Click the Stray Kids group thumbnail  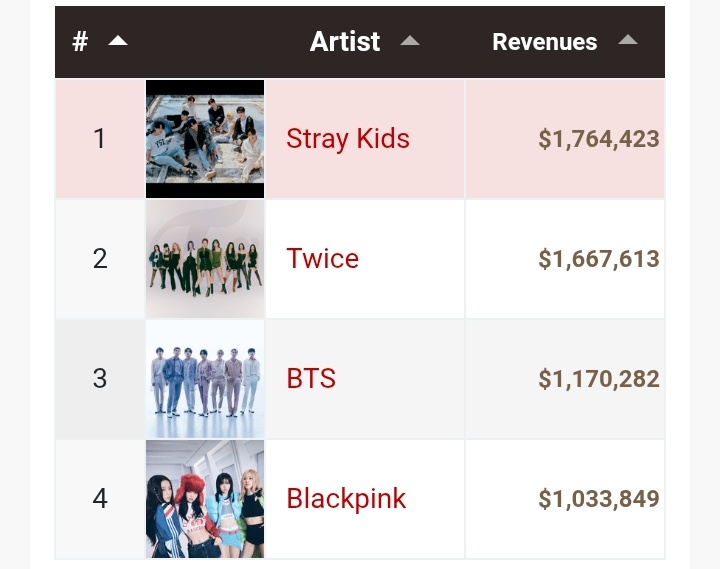205,139
